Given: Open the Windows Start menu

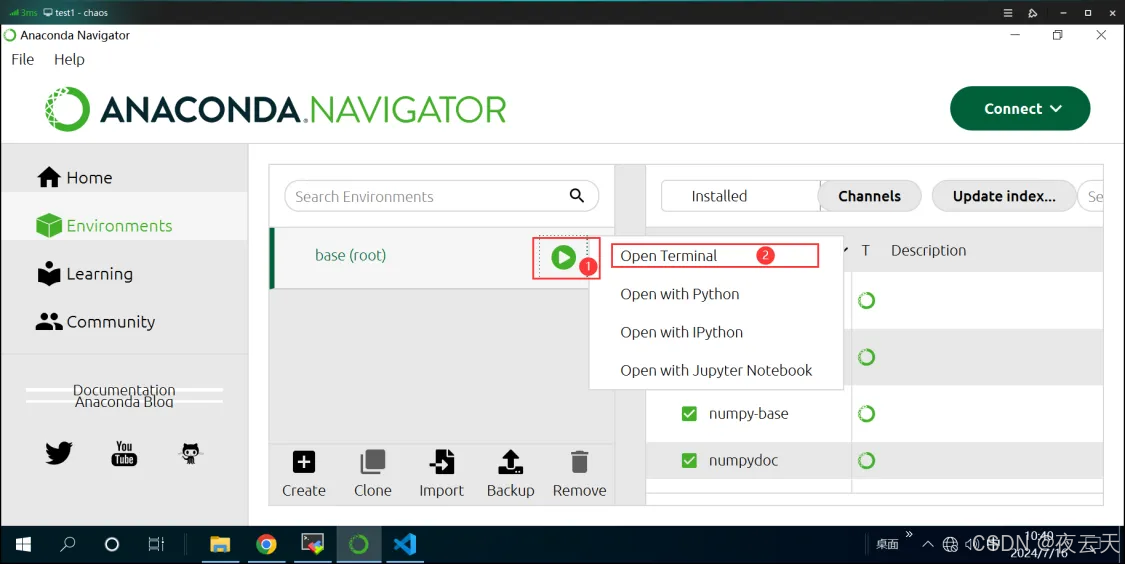Looking at the screenshot, I should pos(23,545).
